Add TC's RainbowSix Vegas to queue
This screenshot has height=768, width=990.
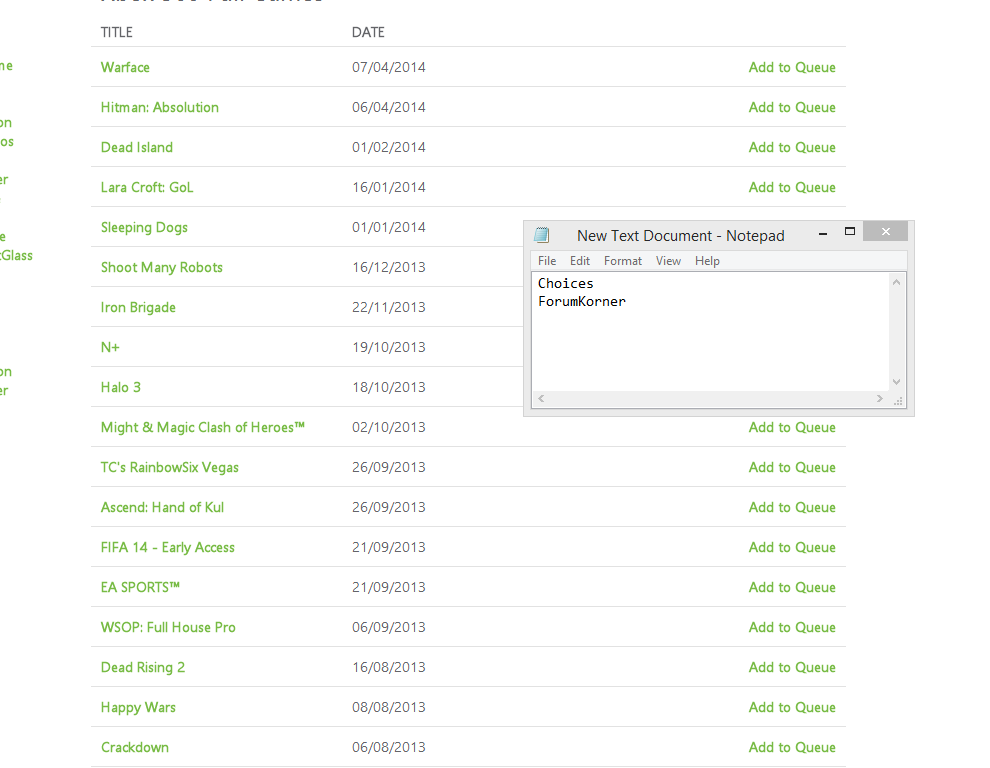(x=792, y=467)
